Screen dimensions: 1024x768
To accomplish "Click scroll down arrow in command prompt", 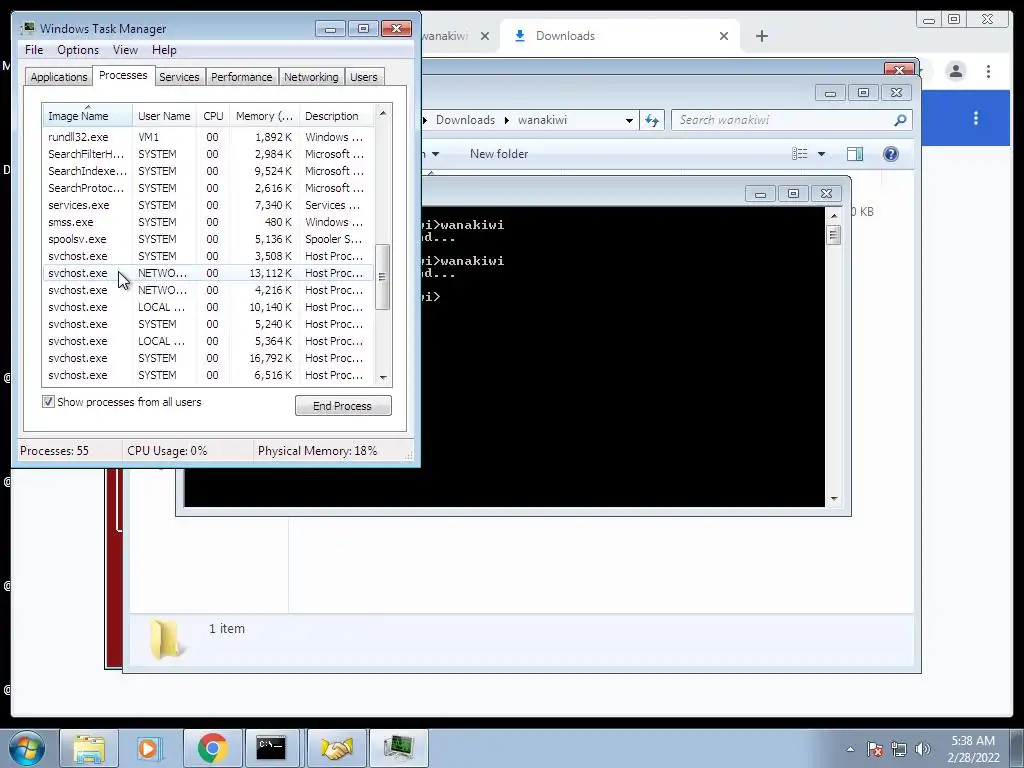I will [834, 499].
